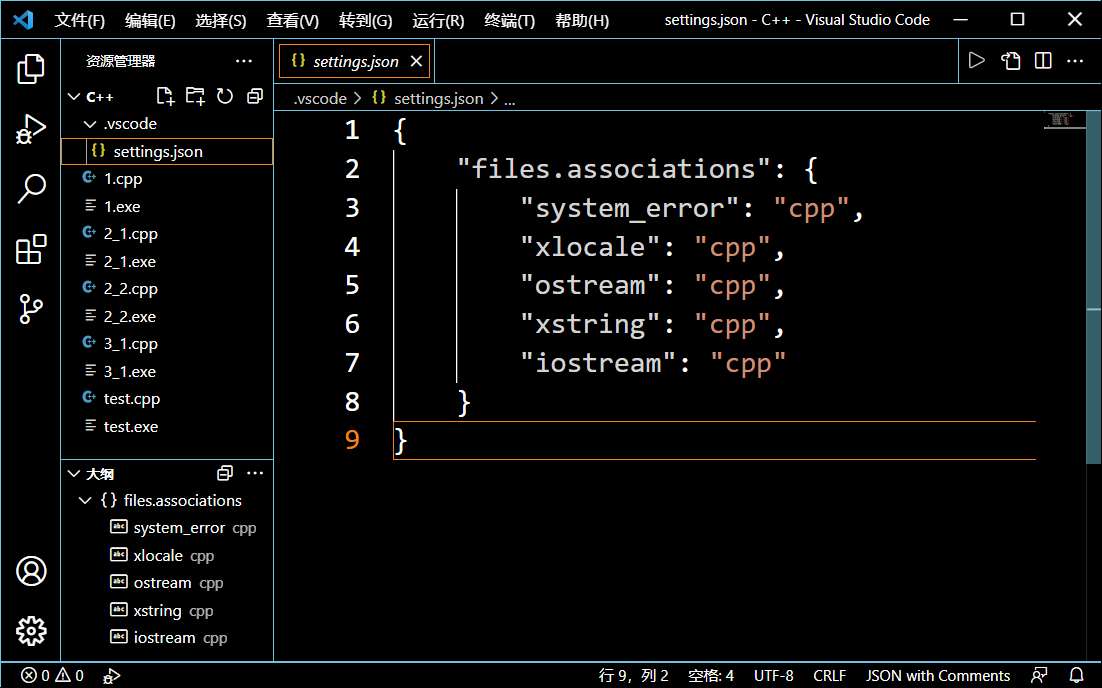The image size is (1102, 688).
Task: Click the Manage gear icon
Action: pyautogui.click(x=31, y=631)
